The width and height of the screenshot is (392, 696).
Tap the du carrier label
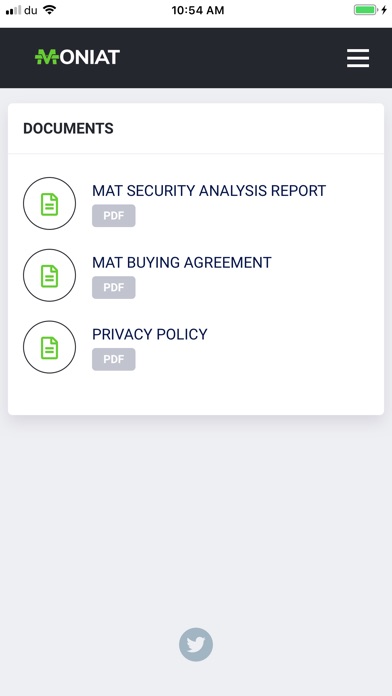[31, 10]
